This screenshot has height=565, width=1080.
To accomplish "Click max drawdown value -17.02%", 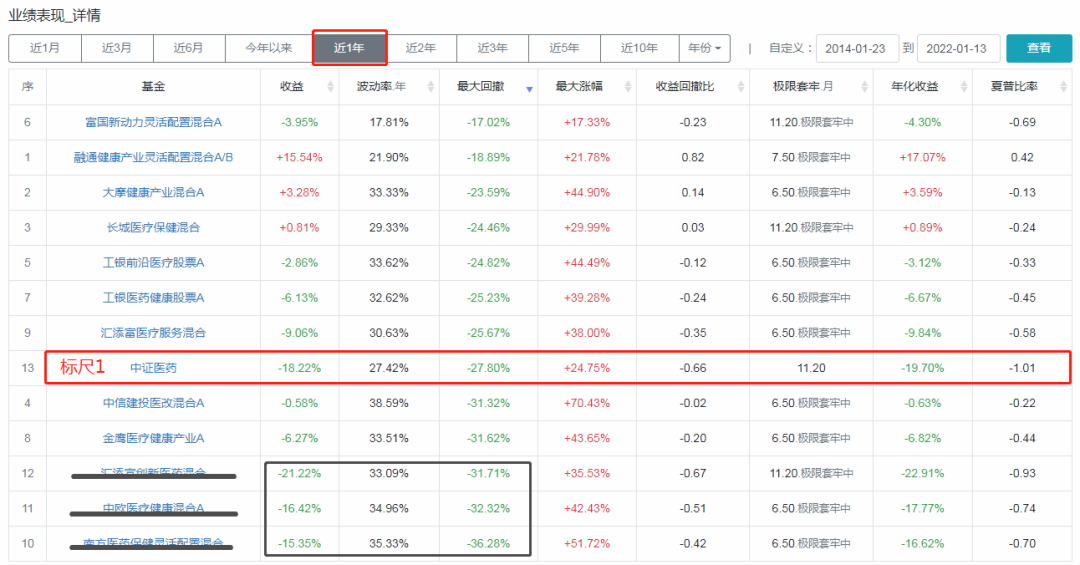I will (488, 123).
